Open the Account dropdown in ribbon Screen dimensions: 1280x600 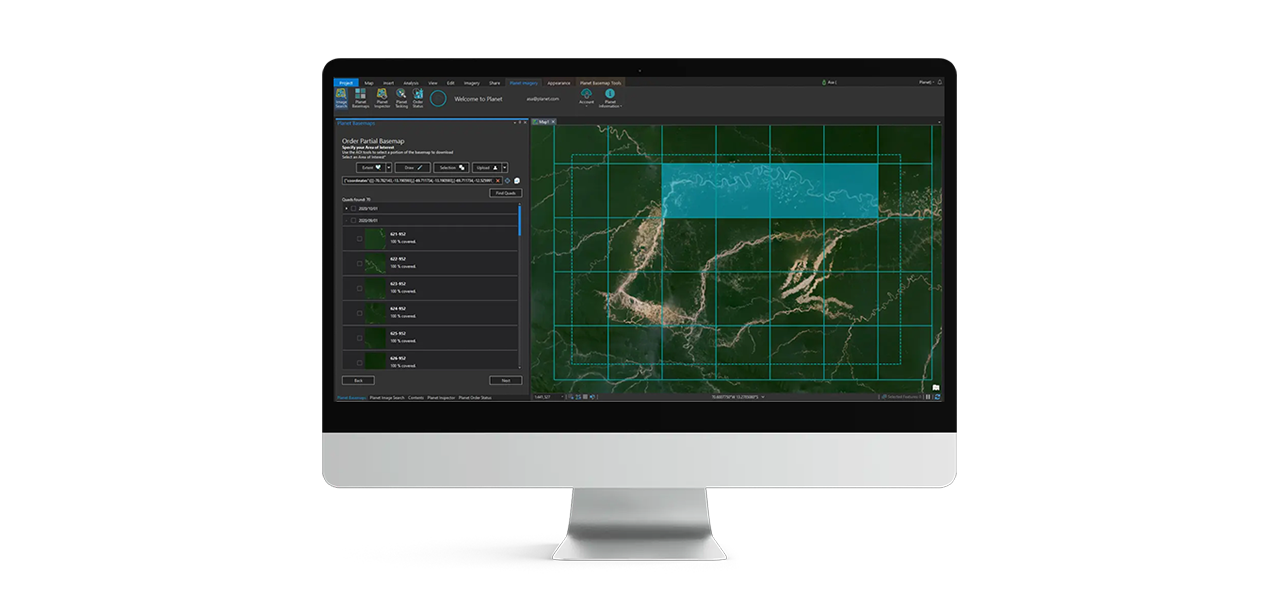click(x=586, y=98)
